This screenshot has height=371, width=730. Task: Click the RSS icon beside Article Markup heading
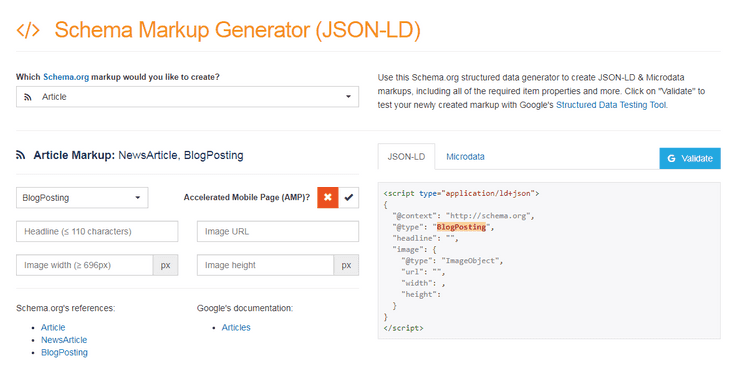20,155
